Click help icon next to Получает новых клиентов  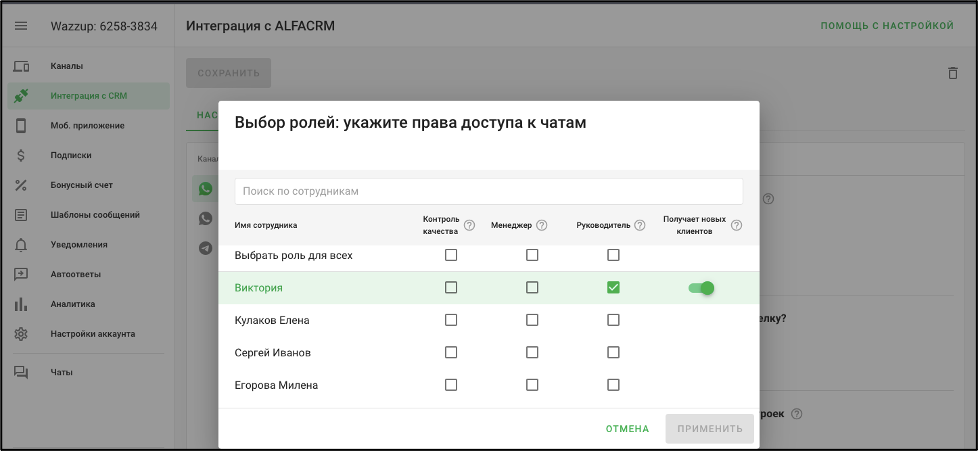pyautogui.click(x=737, y=225)
